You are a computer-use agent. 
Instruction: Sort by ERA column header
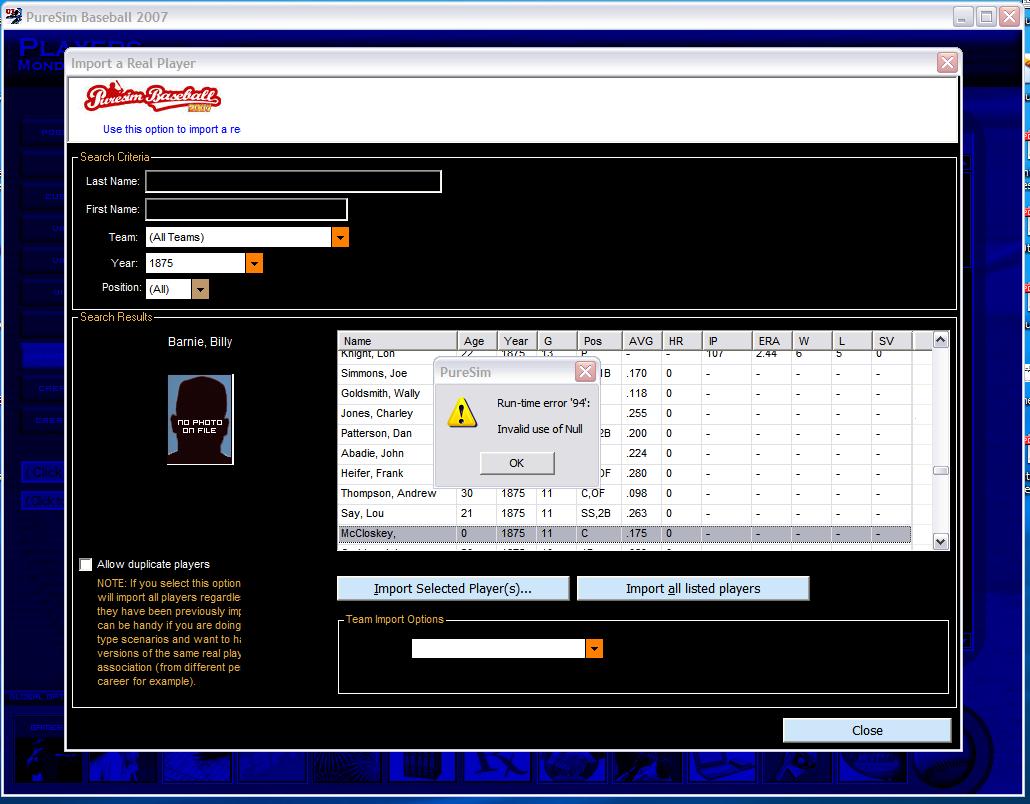(x=772, y=341)
